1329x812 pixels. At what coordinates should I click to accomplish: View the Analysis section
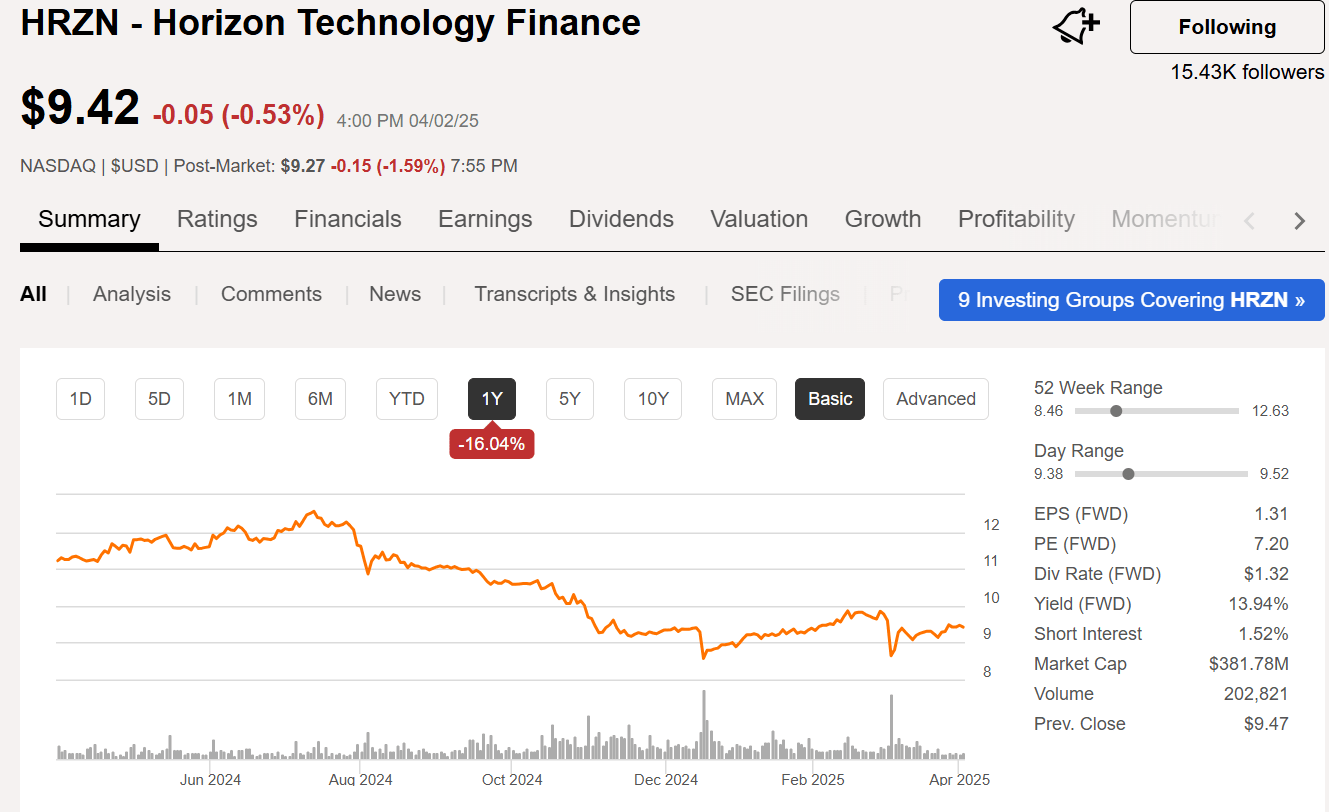click(131, 293)
